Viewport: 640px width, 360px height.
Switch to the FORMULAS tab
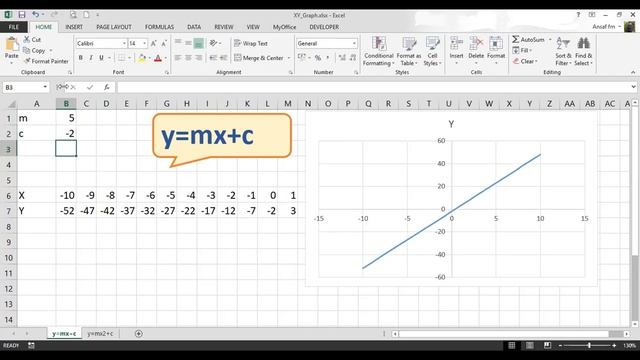[x=159, y=27]
